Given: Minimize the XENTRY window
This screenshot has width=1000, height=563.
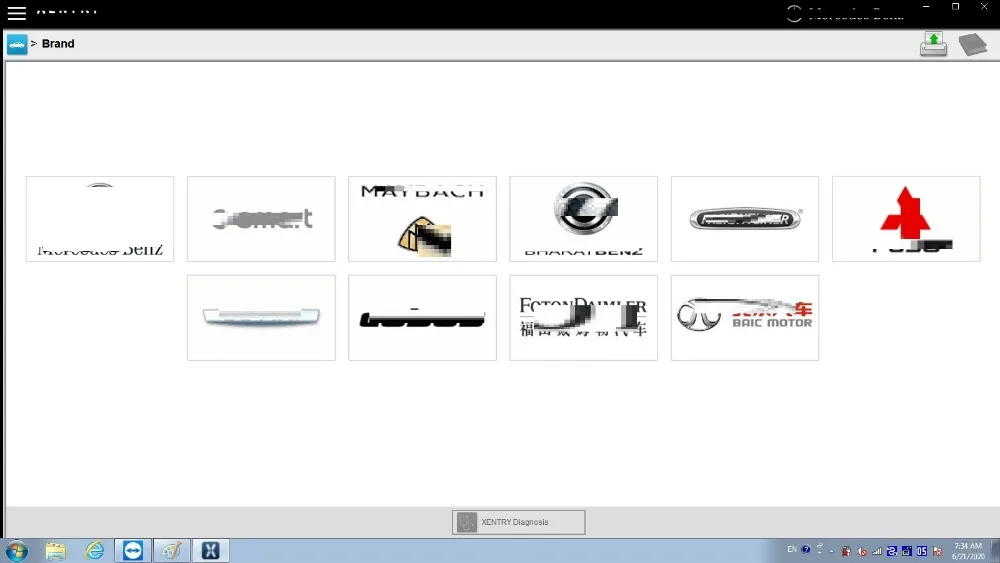Looking at the screenshot, I should click(926, 6).
